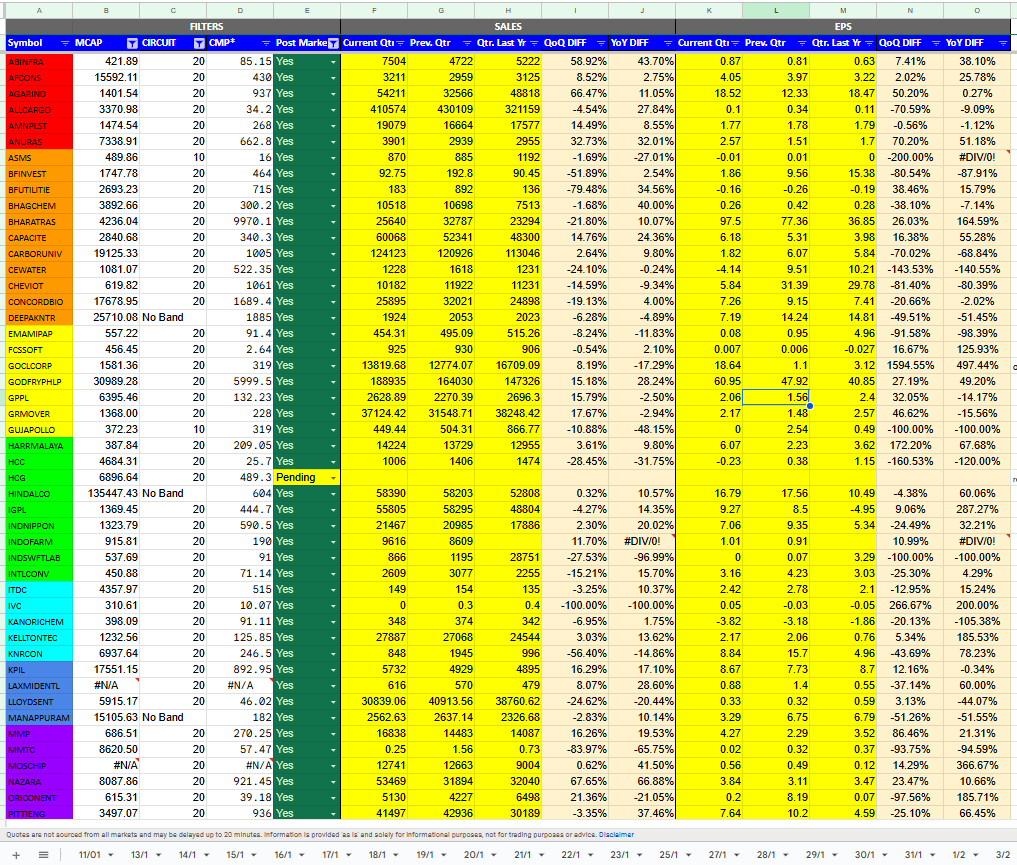
Task: Open Sales Prev. Qtr filter icon
Action: [467, 43]
